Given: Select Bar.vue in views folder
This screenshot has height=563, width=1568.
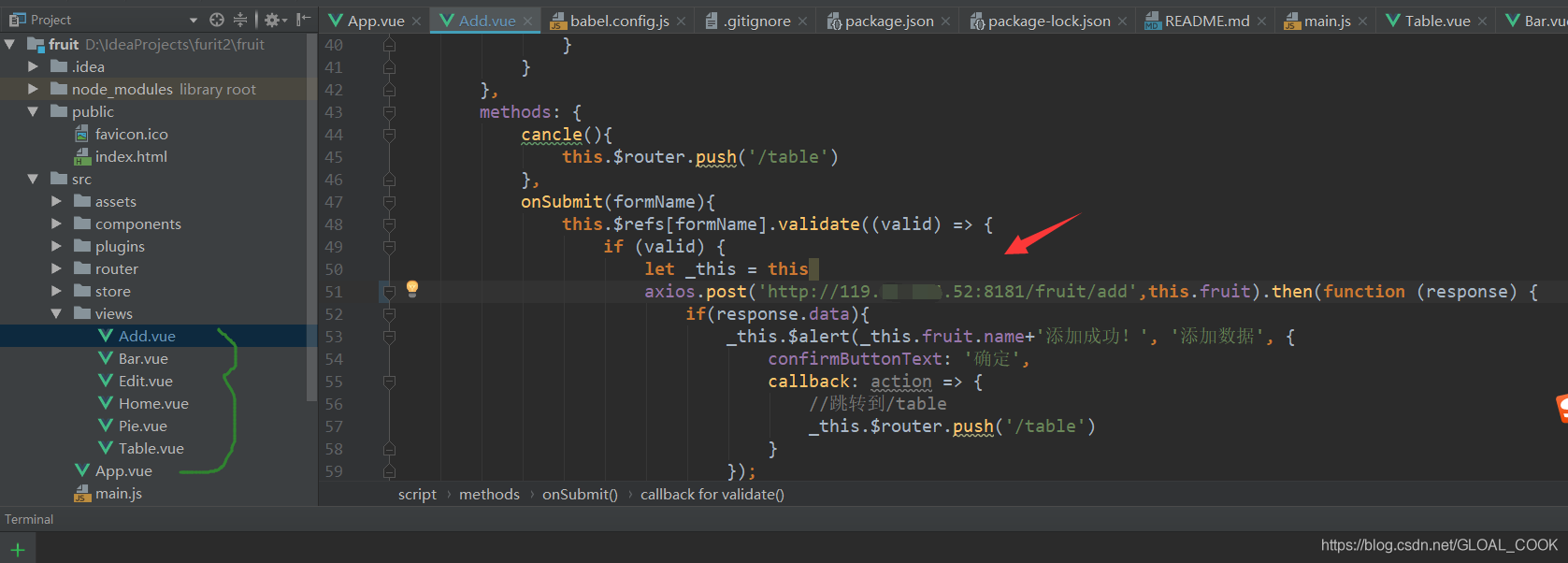Looking at the screenshot, I should pyautogui.click(x=143, y=358).
